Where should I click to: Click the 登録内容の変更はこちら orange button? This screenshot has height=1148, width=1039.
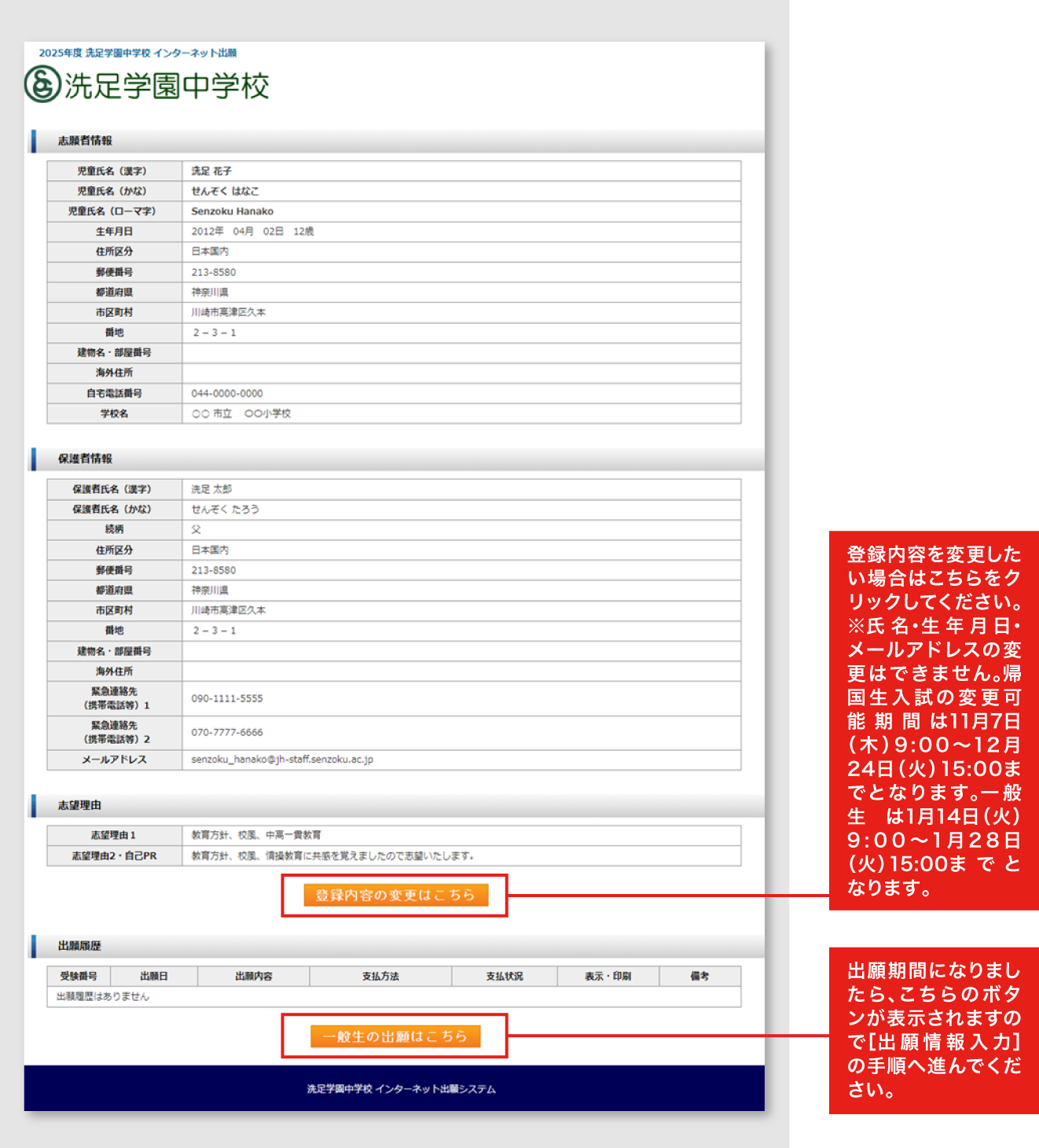[396, 895]
